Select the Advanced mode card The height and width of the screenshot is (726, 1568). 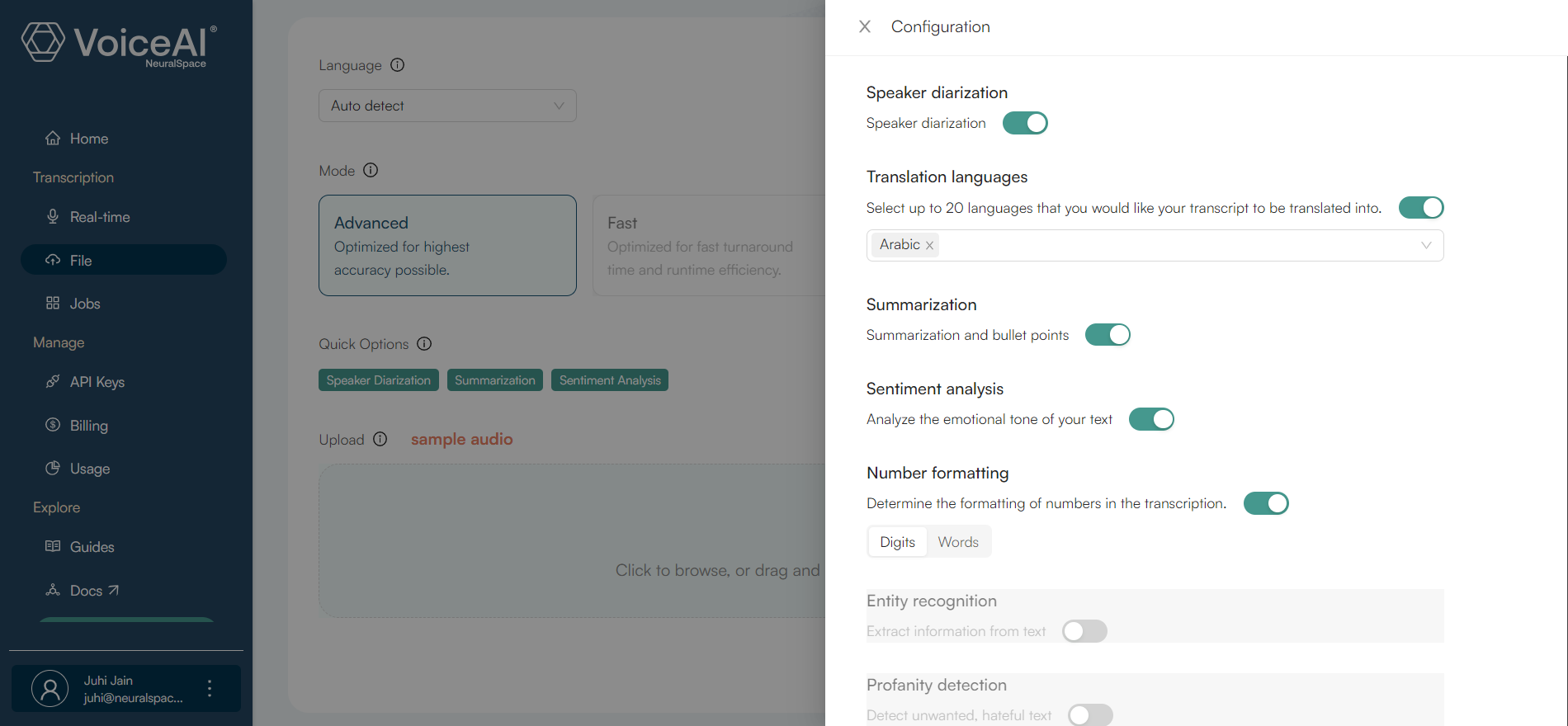pyautogui.click(x=447, y=246)
